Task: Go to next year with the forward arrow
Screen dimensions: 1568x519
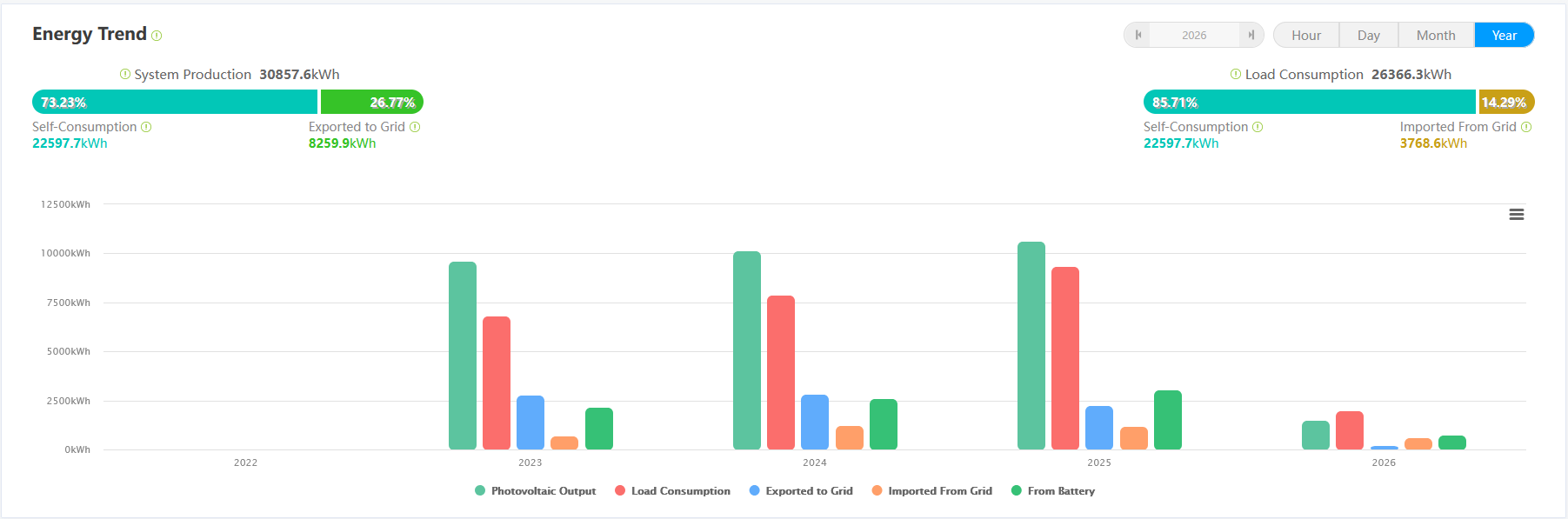Action: pos(1251,36)
